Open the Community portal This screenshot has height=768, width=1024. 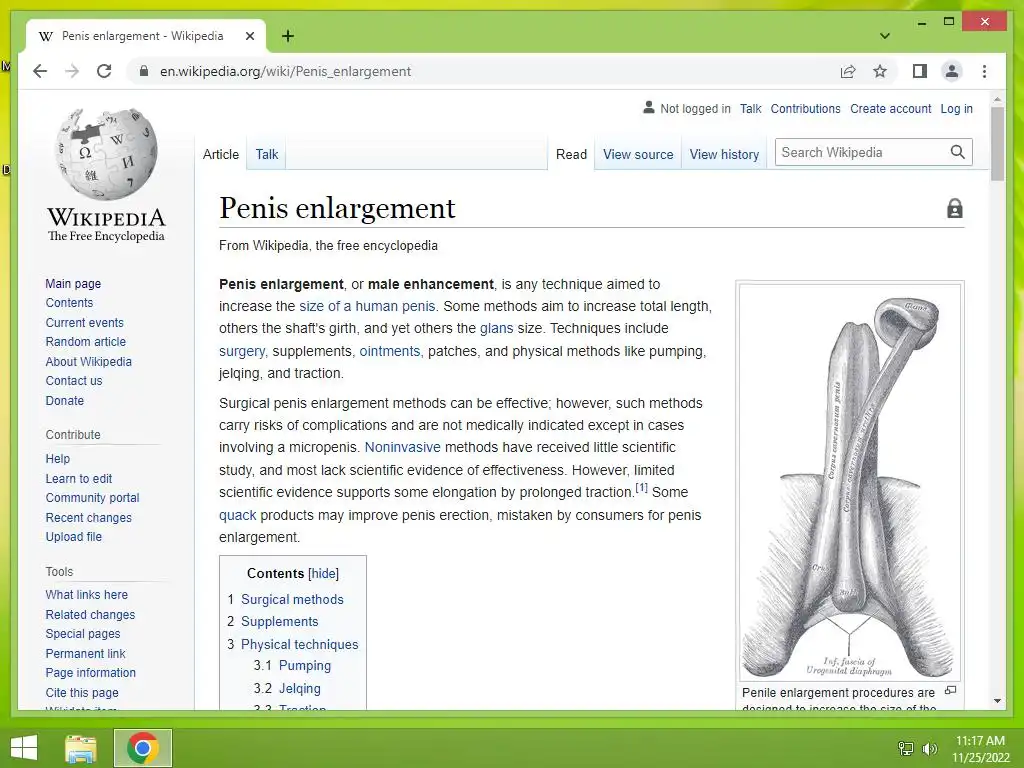click(x=92, y=498)
